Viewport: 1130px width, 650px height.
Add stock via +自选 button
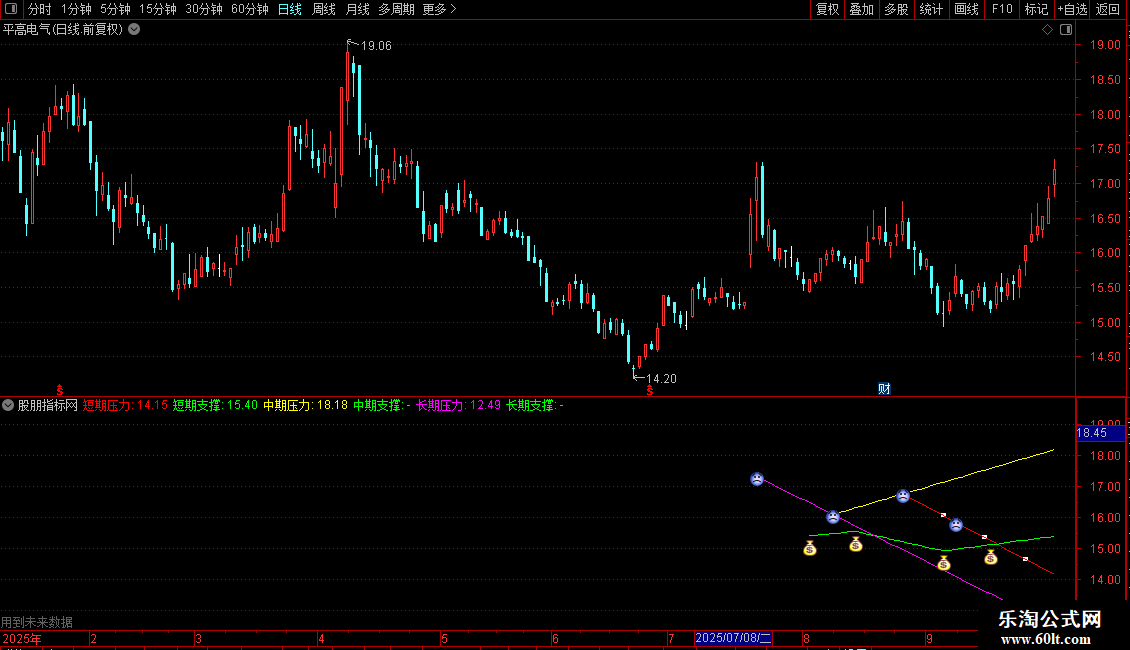click(x=1072, y=9)
